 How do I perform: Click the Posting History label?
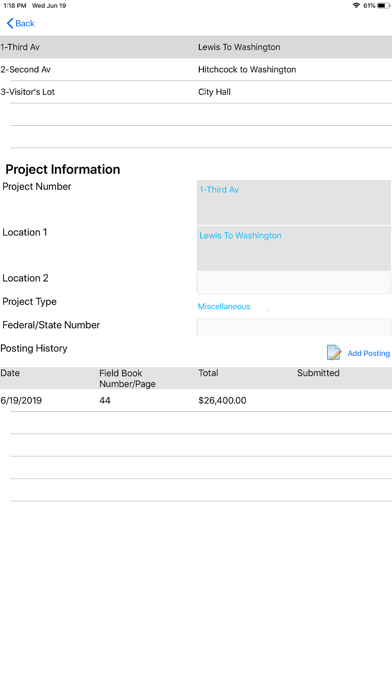click(34, 348)
